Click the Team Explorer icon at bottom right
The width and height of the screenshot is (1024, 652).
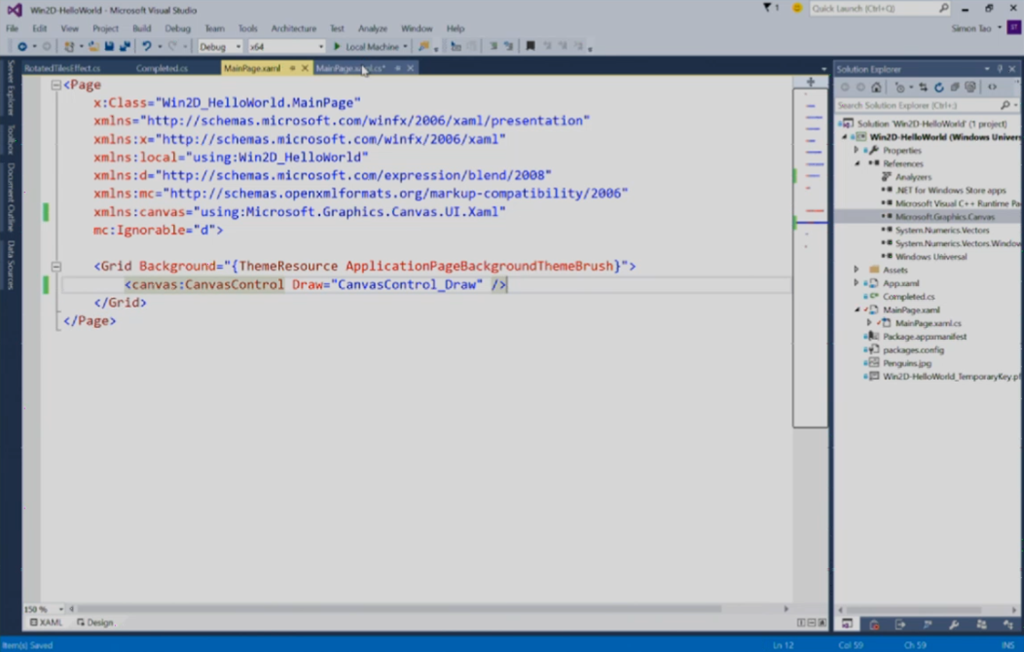982,625
